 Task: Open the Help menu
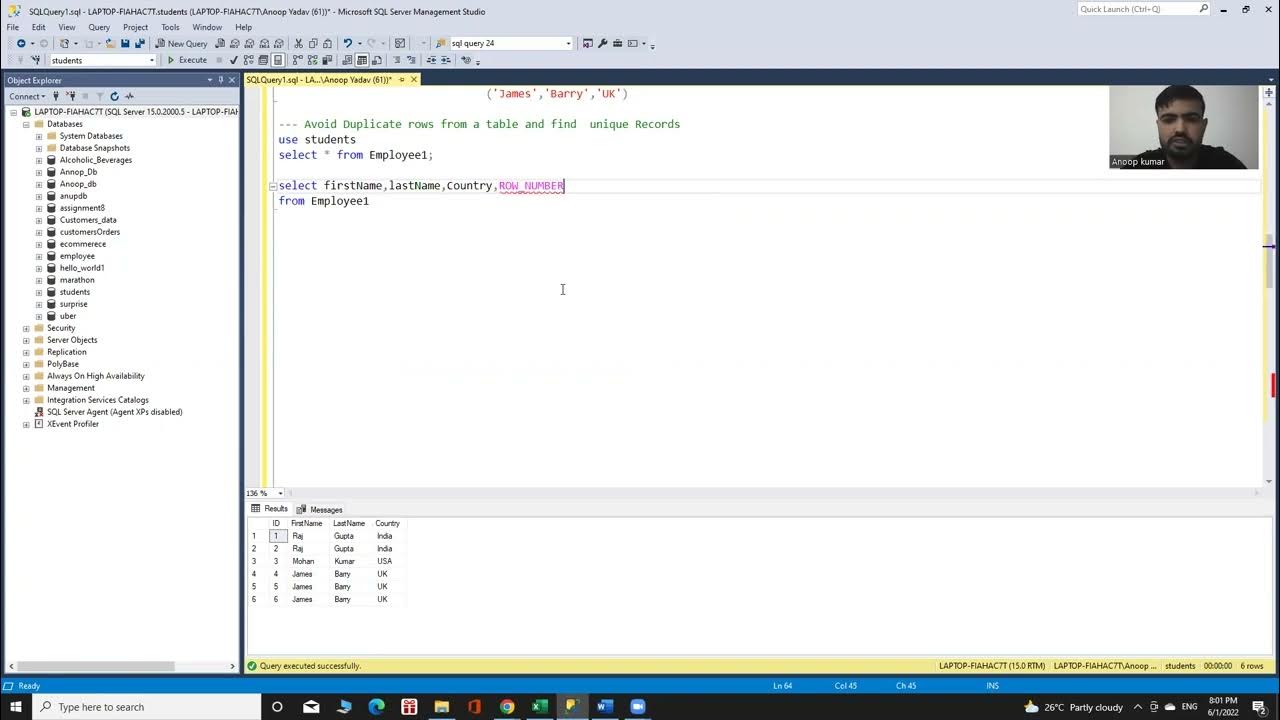[x=243, y=27]
